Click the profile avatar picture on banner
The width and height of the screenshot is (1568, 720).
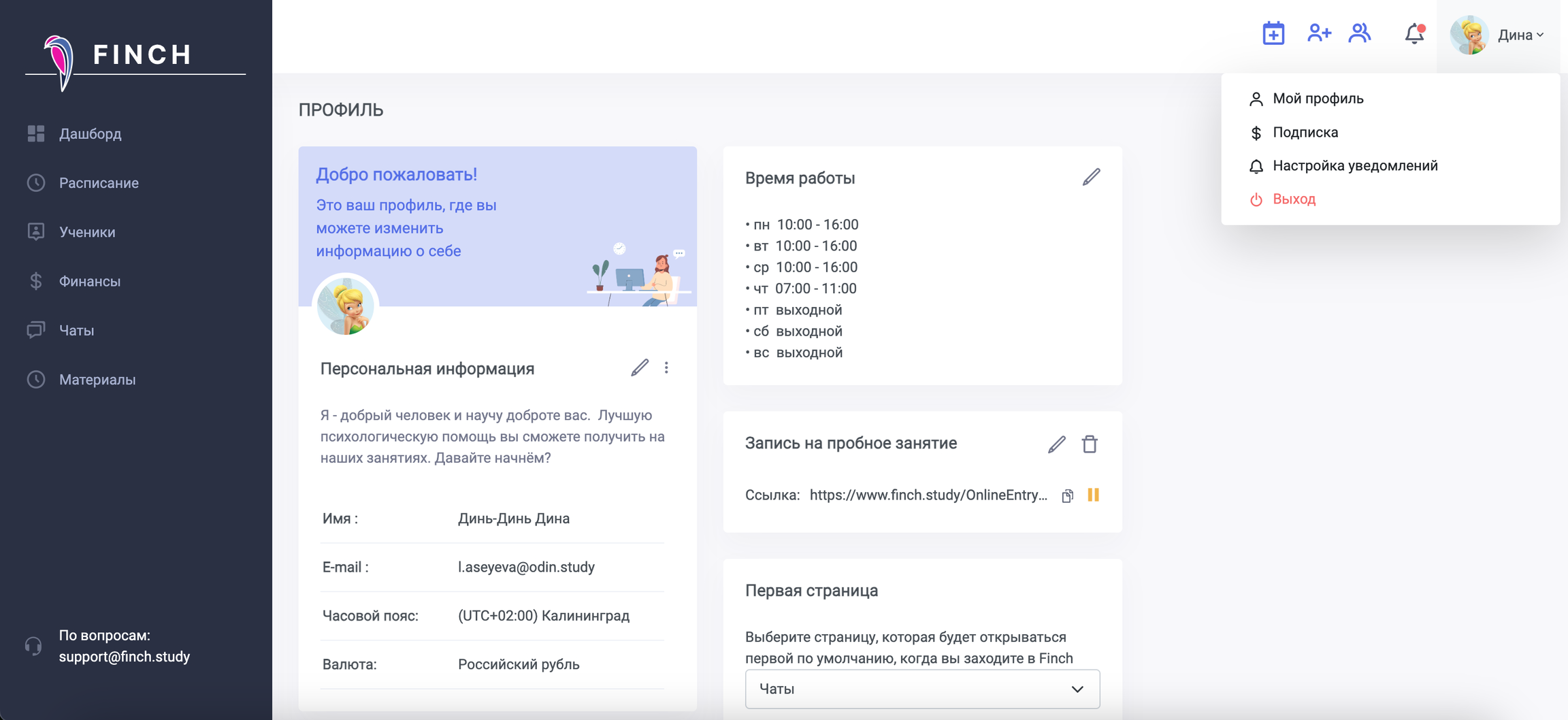[x=346, y=307]
